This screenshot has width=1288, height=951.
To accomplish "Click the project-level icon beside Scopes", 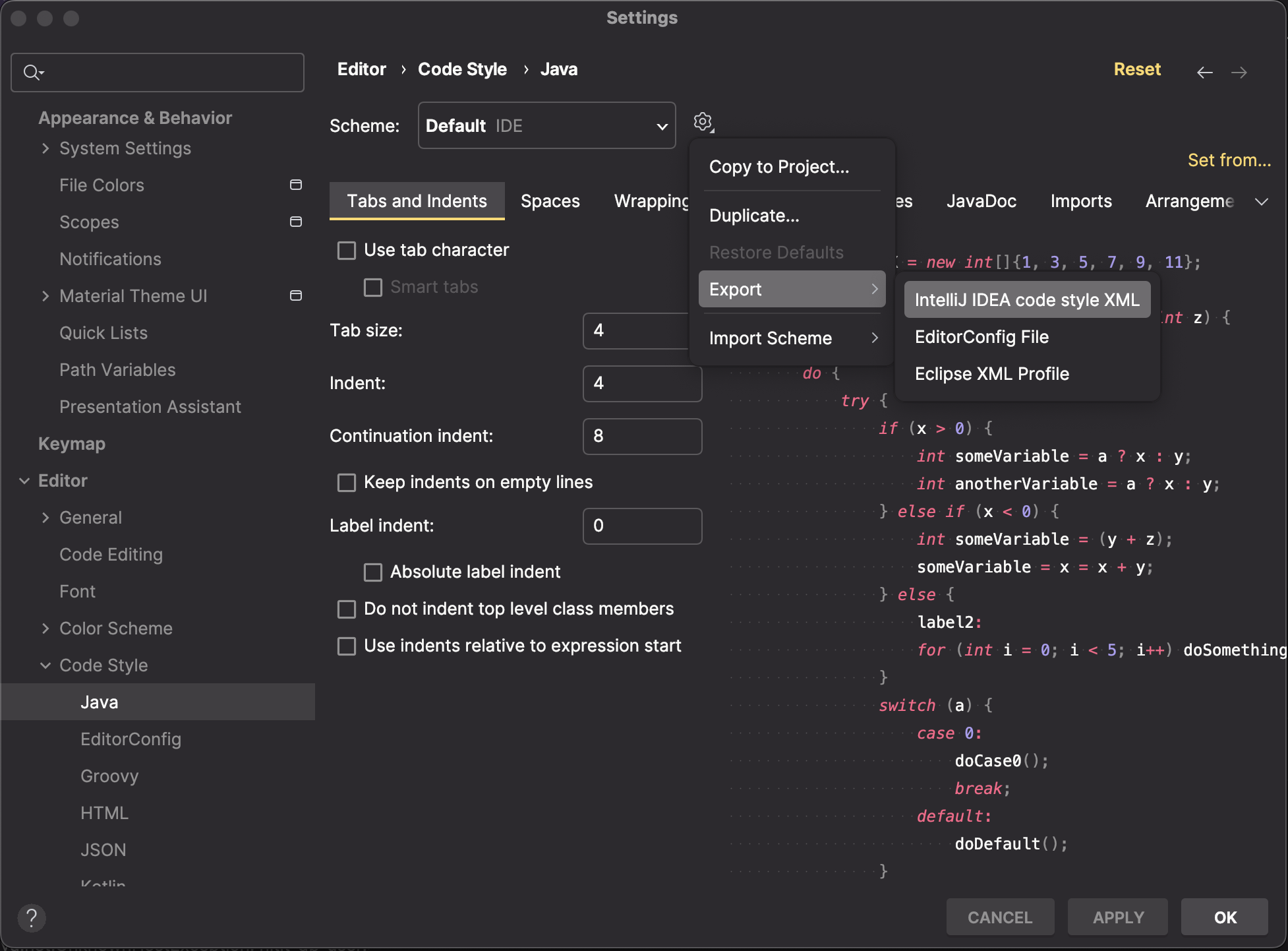I will [x=296, y=222].
